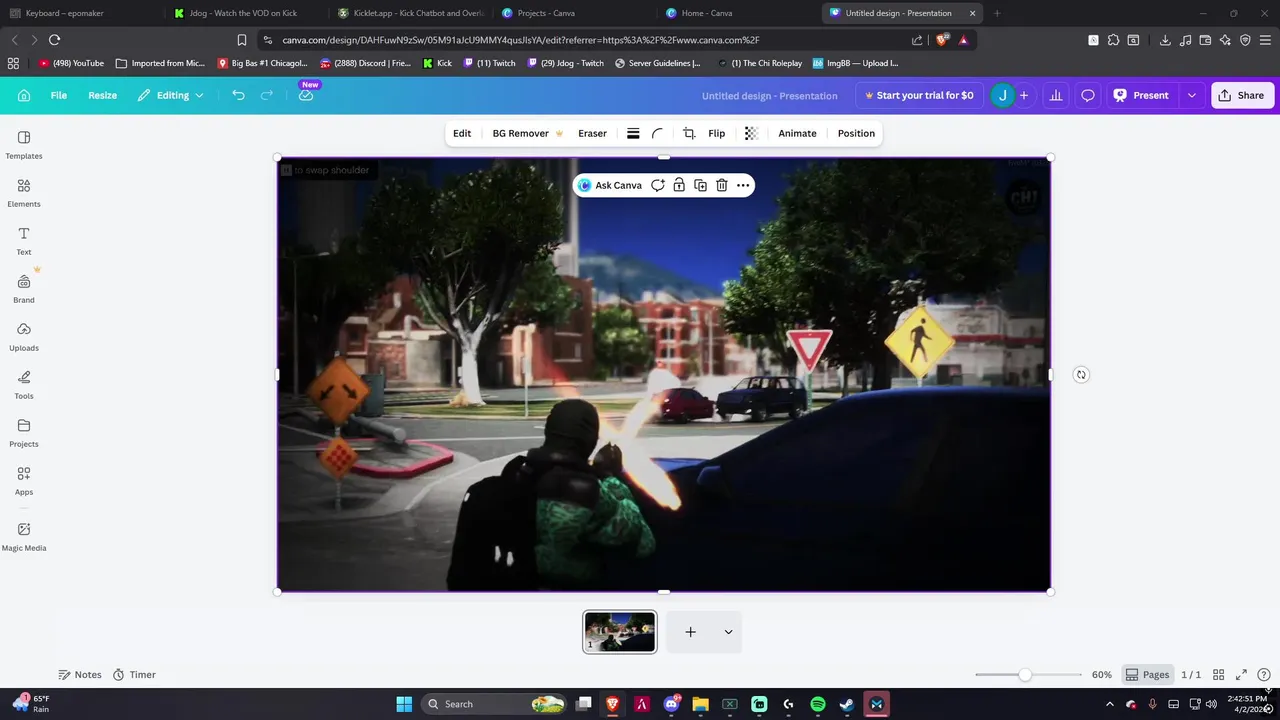
Task: Open the help question mark icon
Action: (x=1264, y=675)
